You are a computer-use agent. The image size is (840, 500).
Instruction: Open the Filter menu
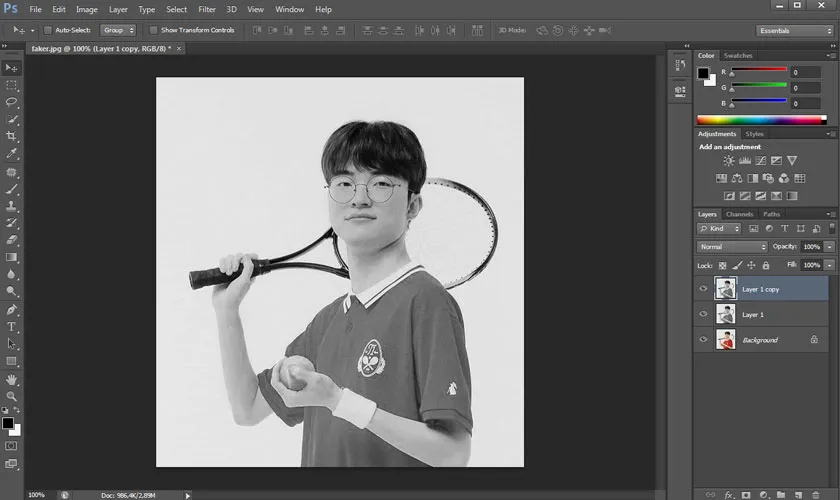[206, 9]
